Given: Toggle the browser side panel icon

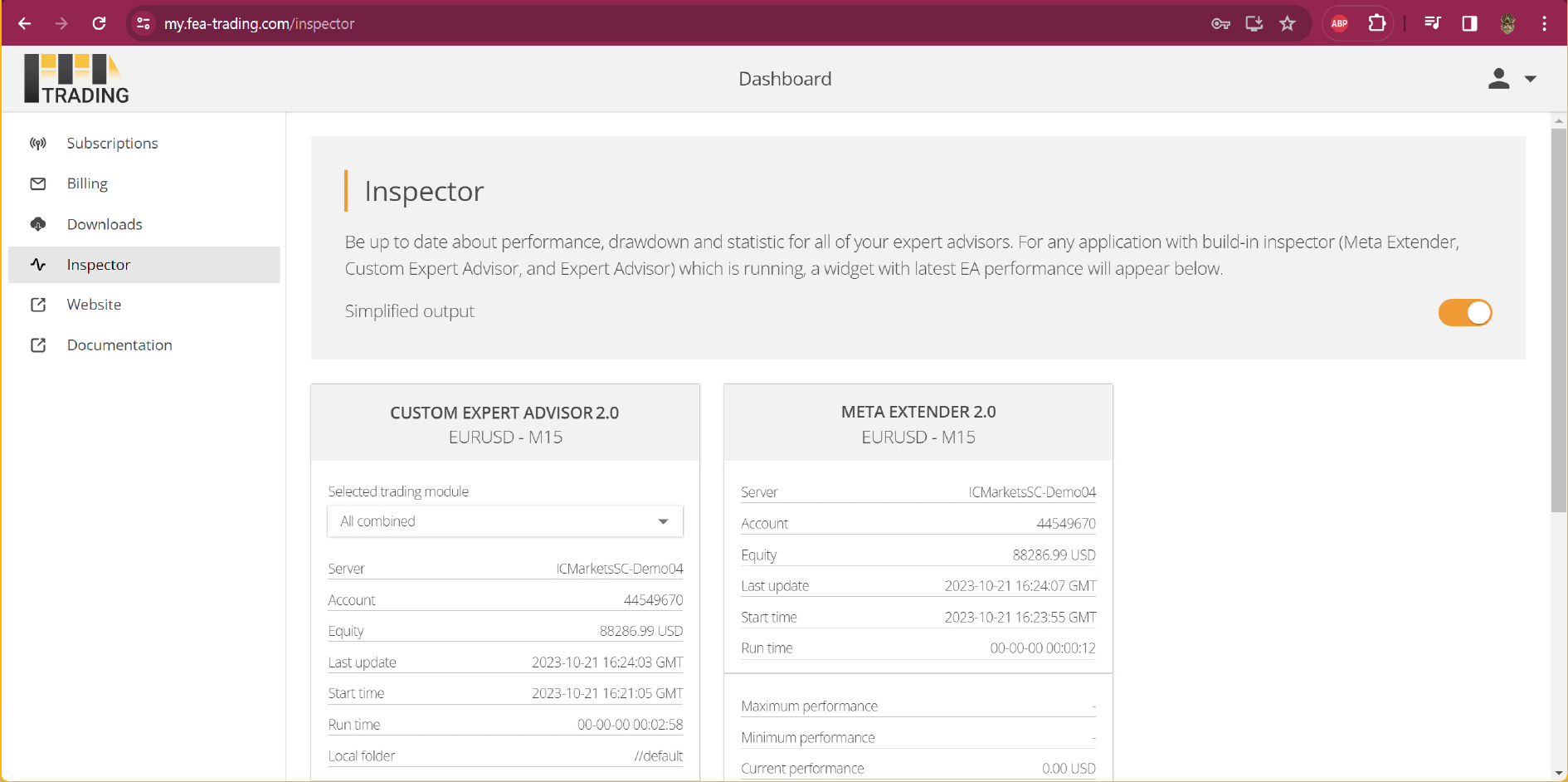Looking at the screenshot, I should 1469,23.
